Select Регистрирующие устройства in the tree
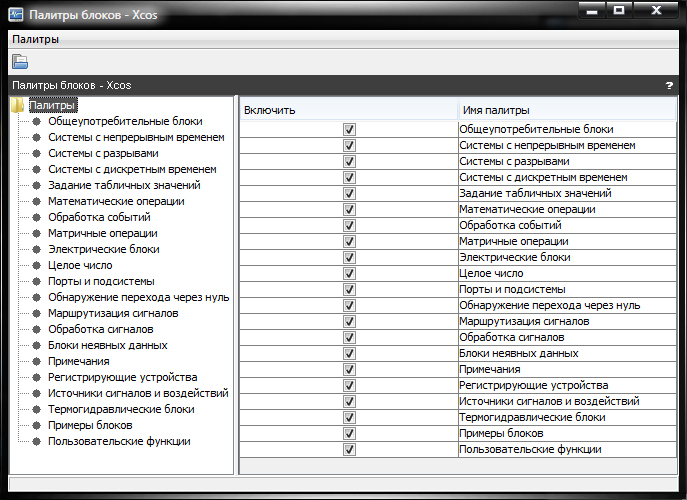 click(123, 377)
